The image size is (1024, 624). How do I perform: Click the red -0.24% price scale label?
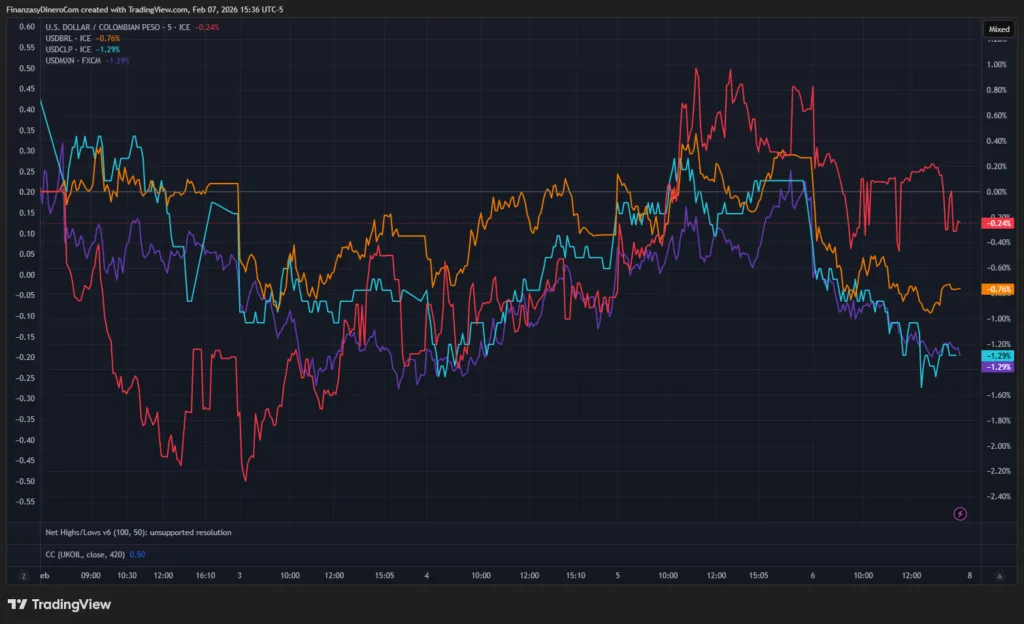999,223
